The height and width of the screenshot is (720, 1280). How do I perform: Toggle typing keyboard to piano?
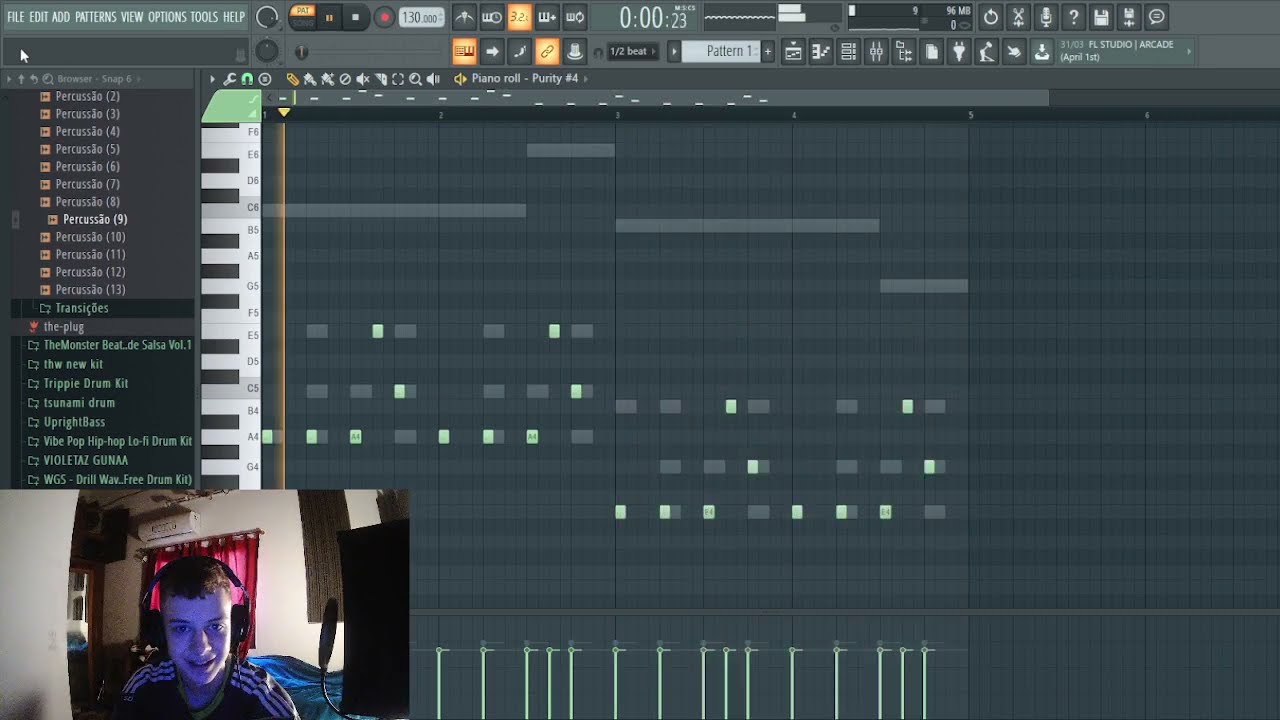[x=464, y=51]
